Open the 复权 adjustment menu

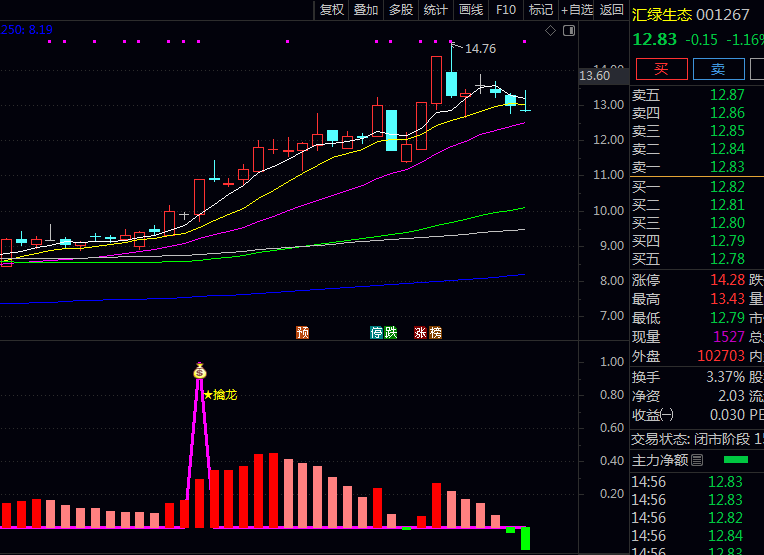[x=332, y=10]
